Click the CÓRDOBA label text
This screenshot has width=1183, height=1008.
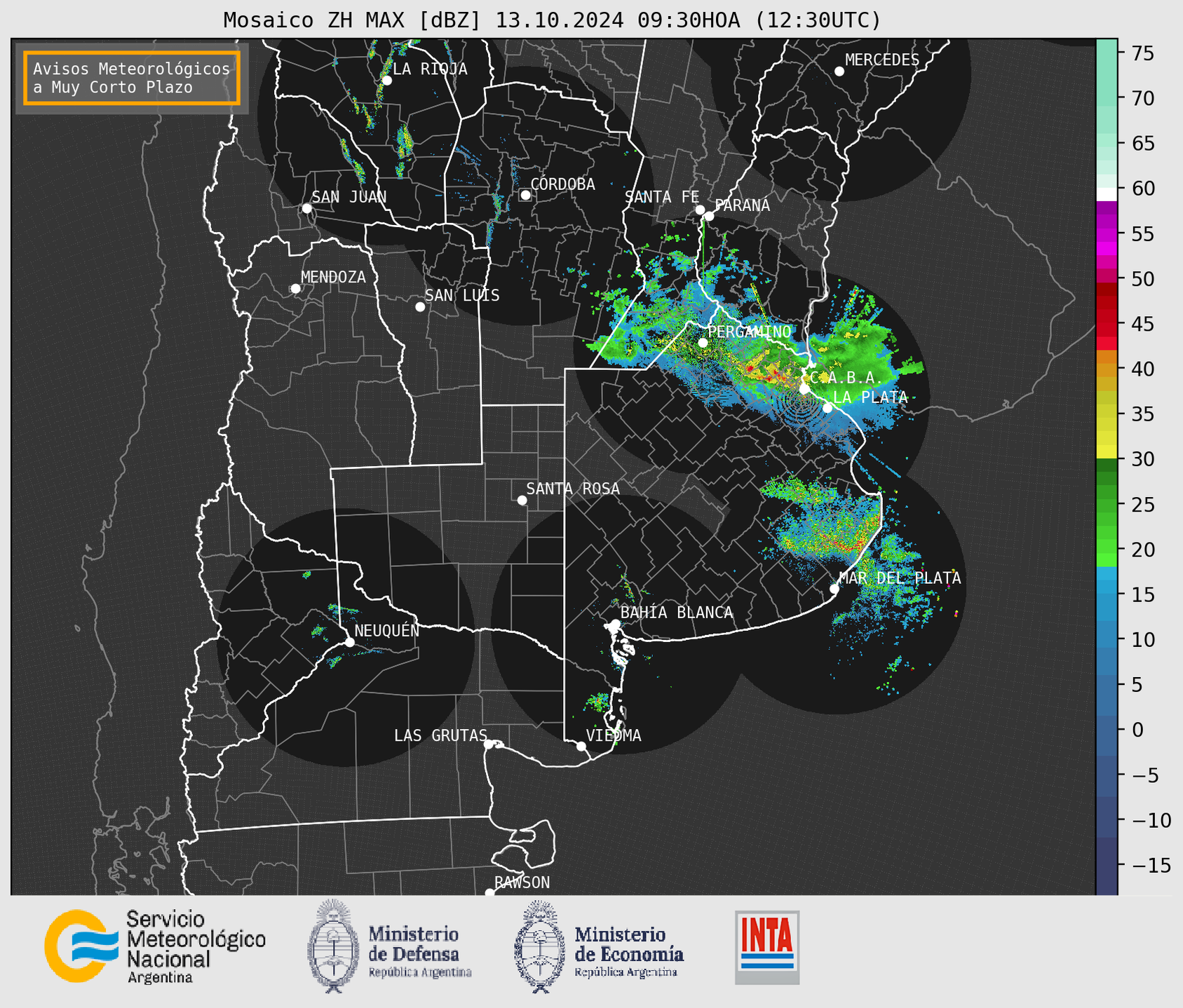562,184
